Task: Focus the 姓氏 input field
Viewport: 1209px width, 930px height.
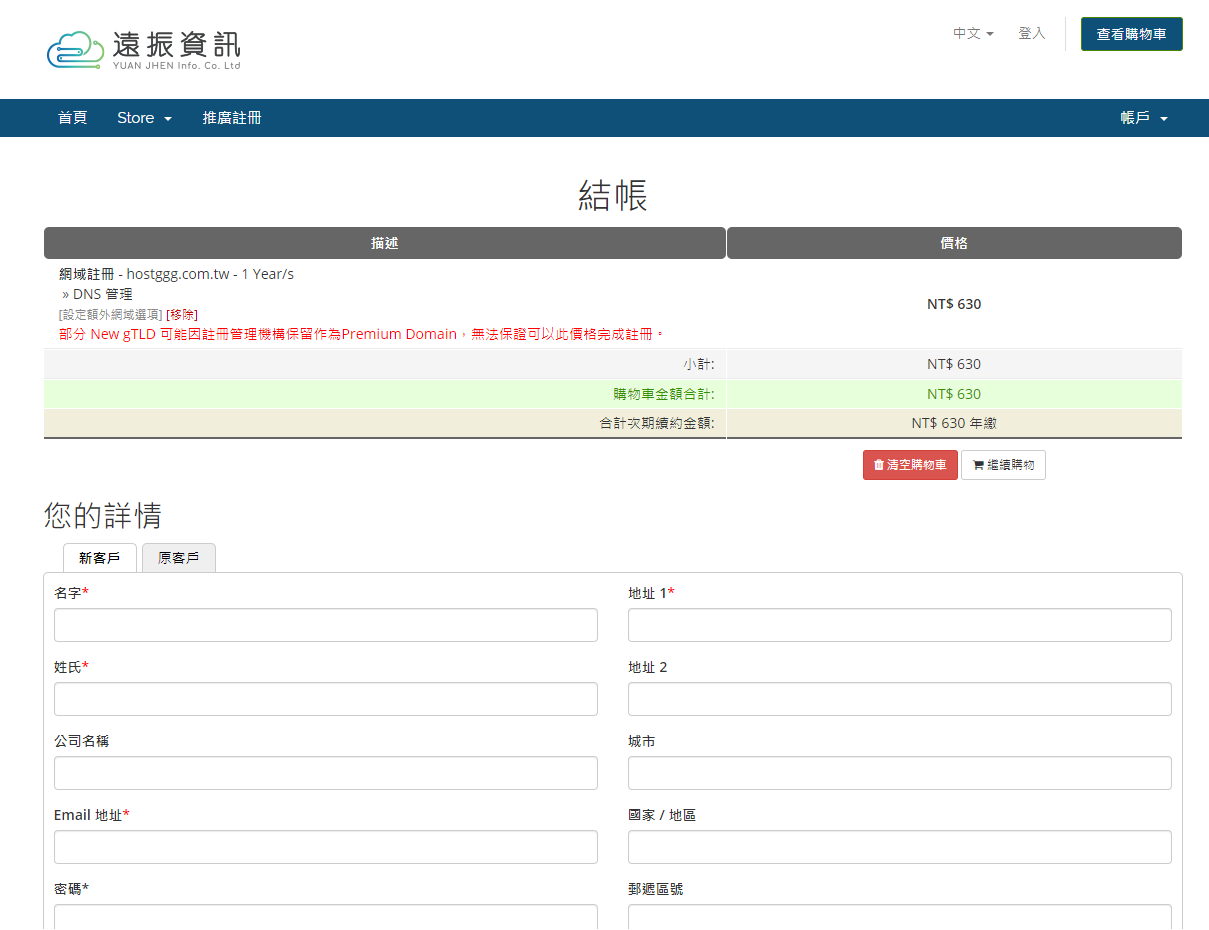Action: 326,699
